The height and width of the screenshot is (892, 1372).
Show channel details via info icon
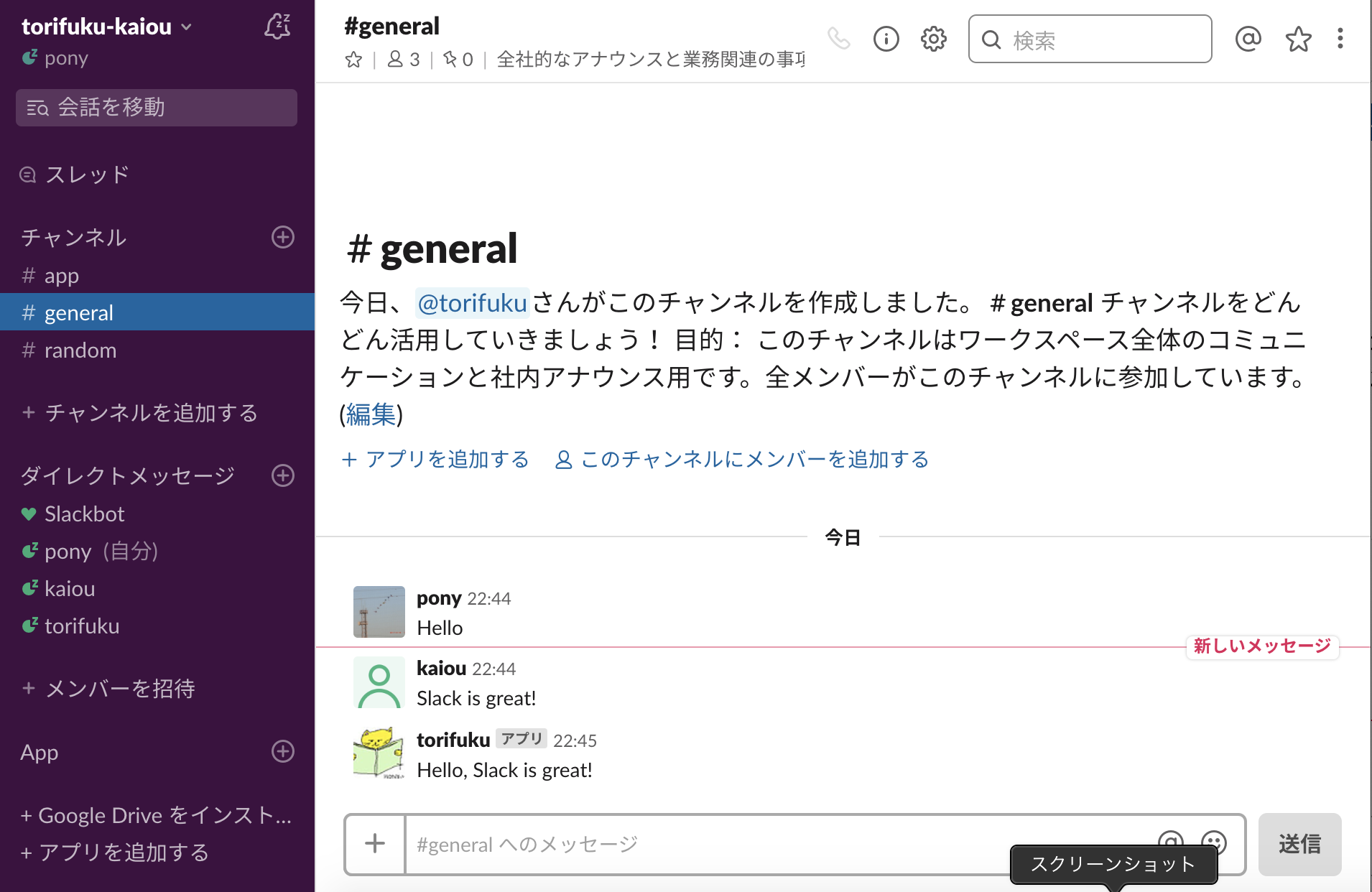pyautogui.click(x=886, y=39)
